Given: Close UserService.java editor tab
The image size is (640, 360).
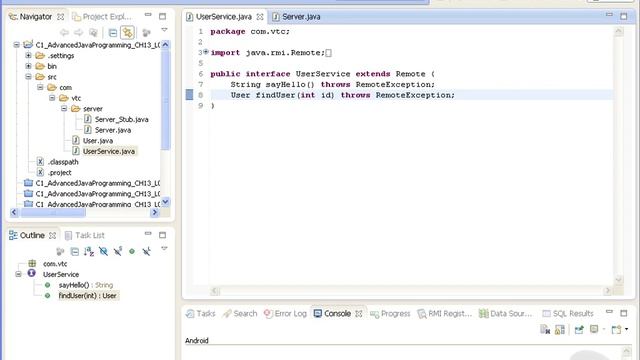Looking at the screenshot, I should (x=260, y=17).
